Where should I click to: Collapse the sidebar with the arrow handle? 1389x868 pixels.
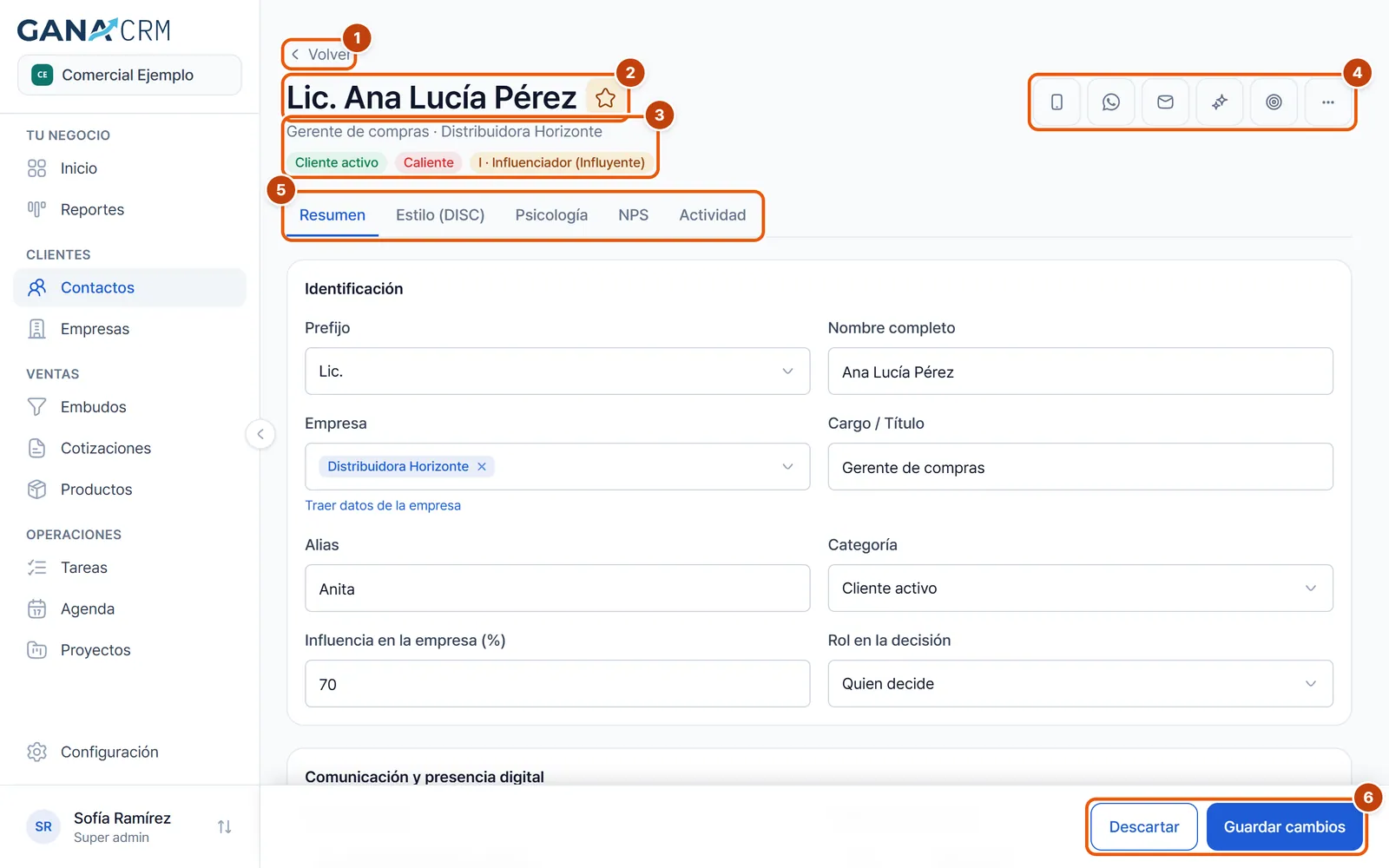pyautogui.click(x=260, y=434)
